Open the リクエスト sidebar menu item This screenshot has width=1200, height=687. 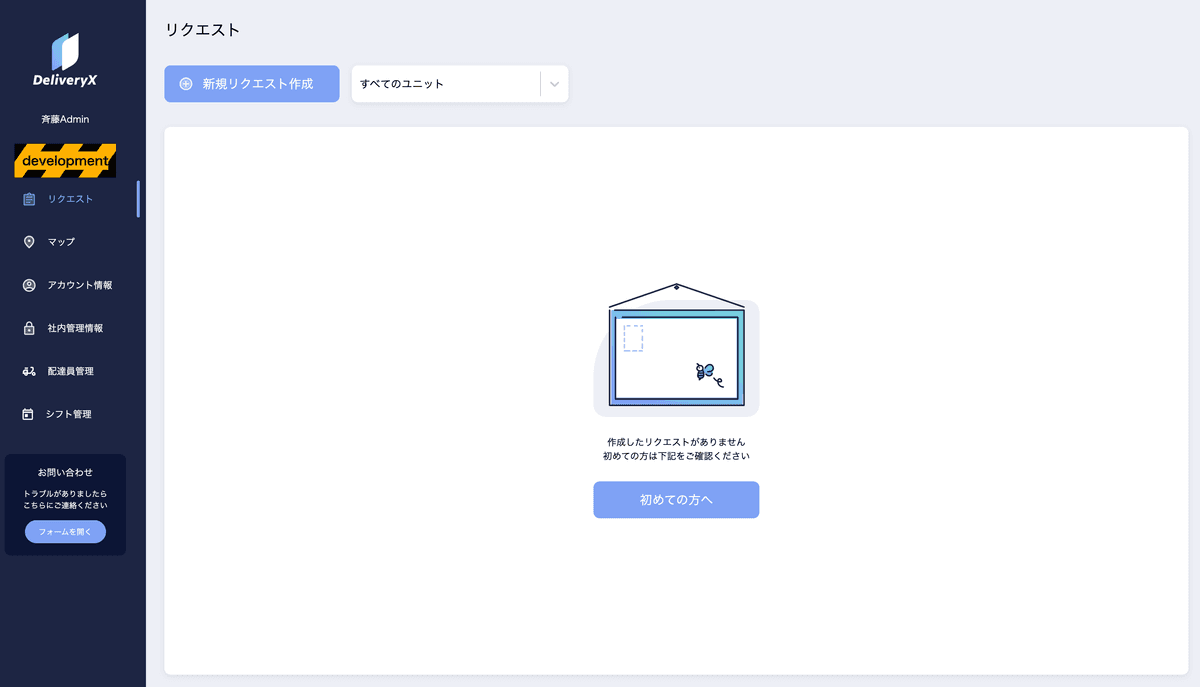pyautogui.click(x=70, y=199)
